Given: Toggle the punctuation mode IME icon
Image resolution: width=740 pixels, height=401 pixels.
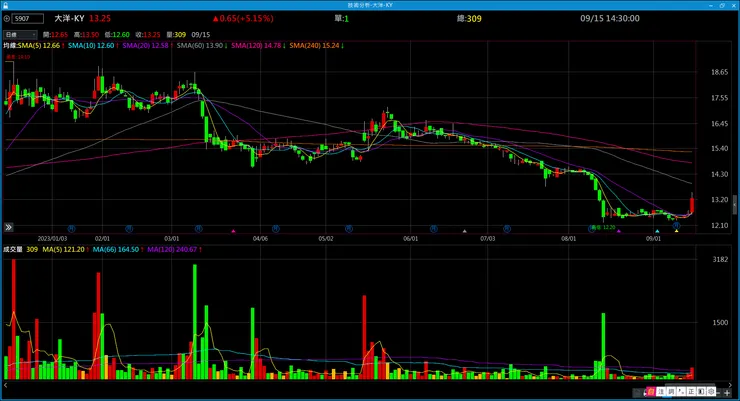Looking at the screenshot, I should click(x=681, y=391).
